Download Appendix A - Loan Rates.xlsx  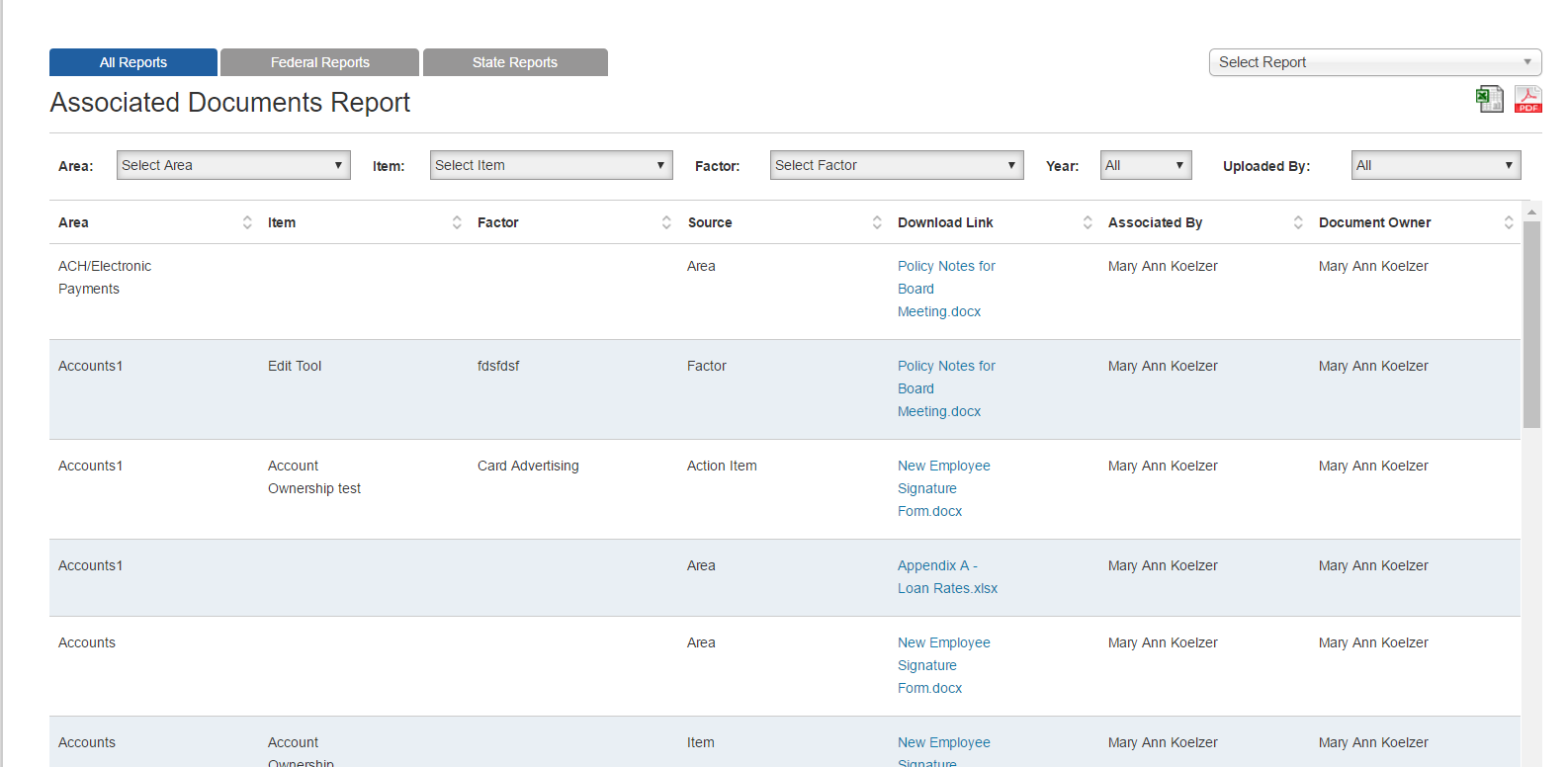click(x=947, y=577)
